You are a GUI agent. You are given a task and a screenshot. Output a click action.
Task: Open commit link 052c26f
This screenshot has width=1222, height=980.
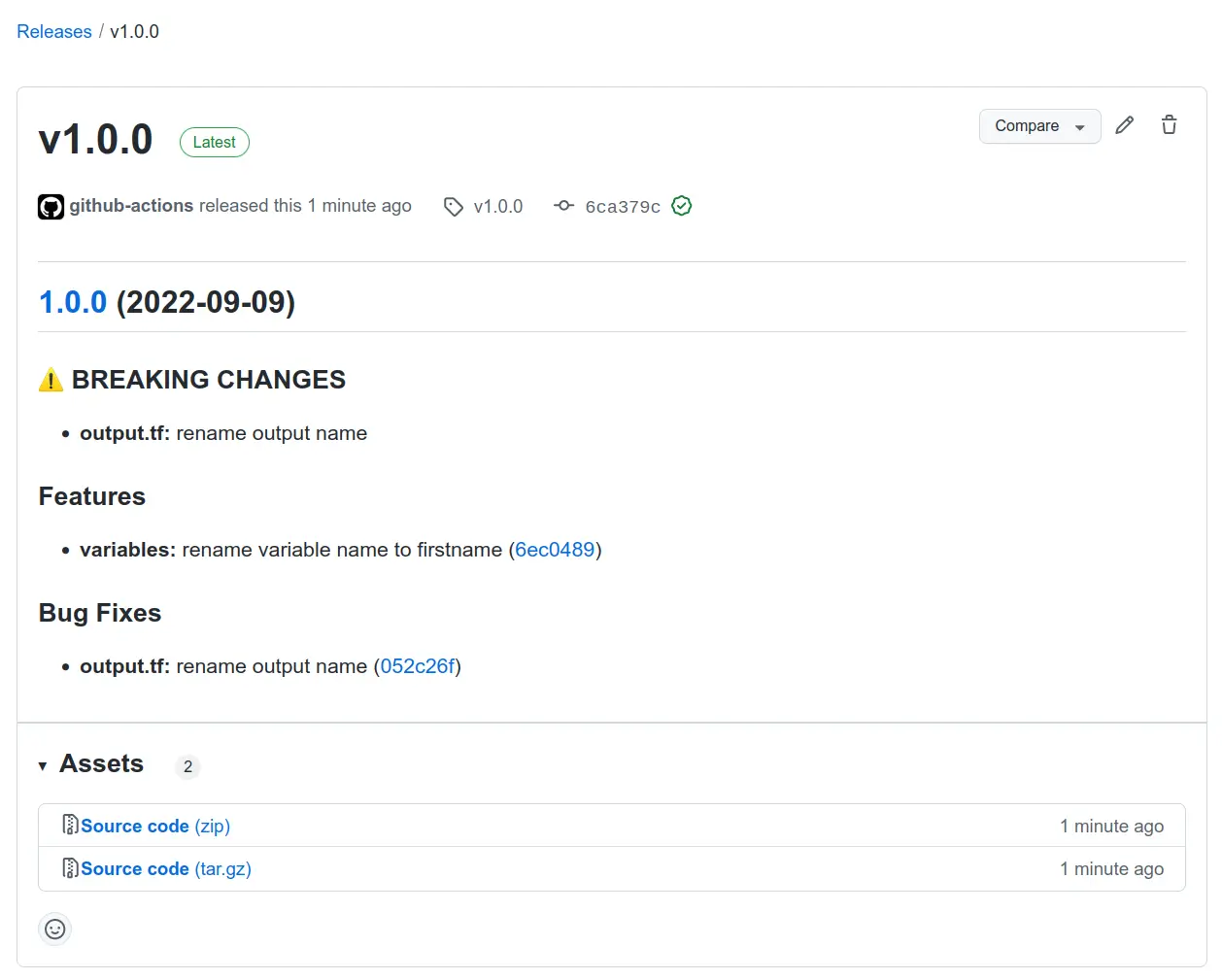(x=418, y=666)
